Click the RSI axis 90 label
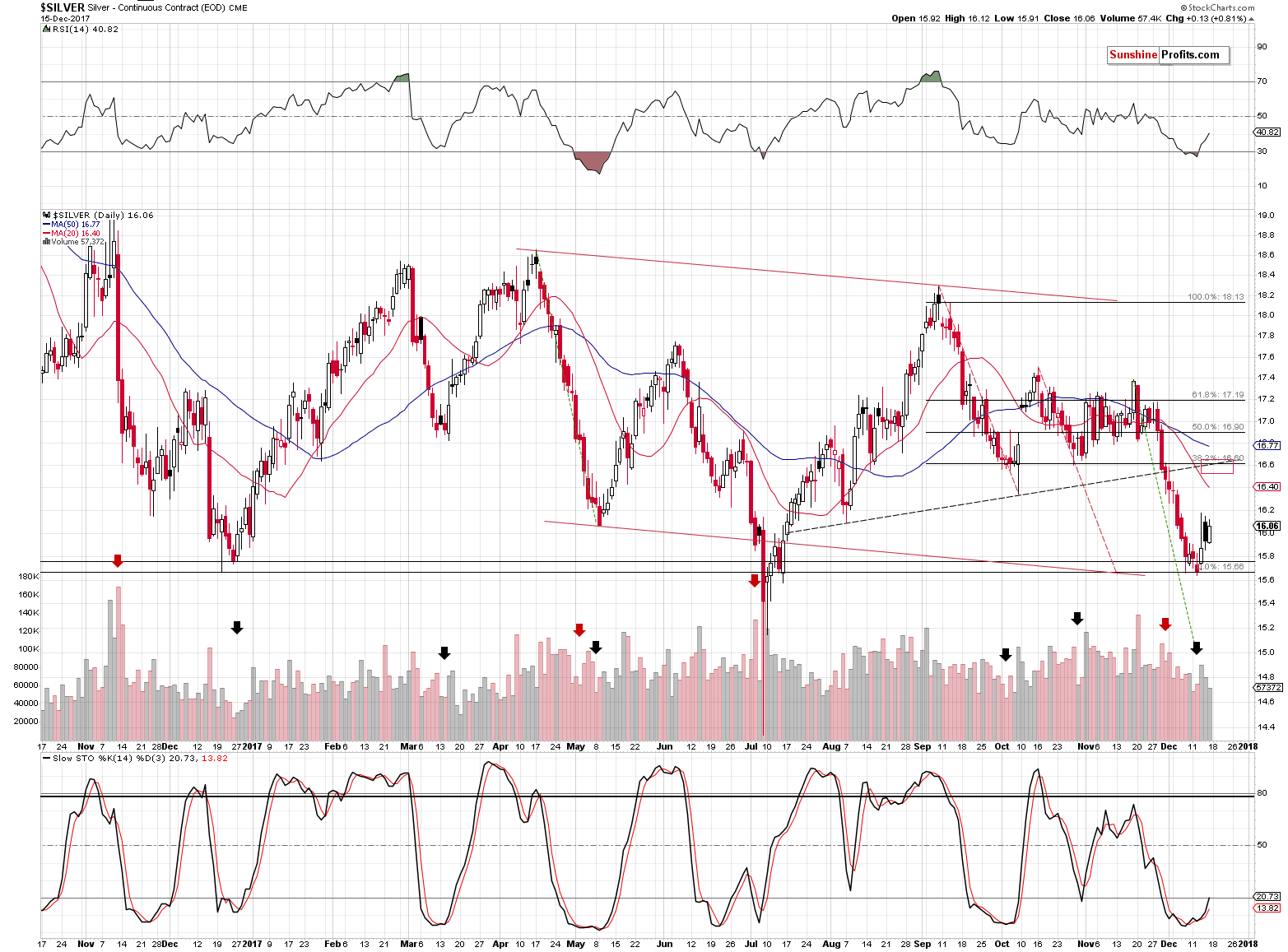The height and width of the screenshot is (952, 1288). (x=1262, y=47)
